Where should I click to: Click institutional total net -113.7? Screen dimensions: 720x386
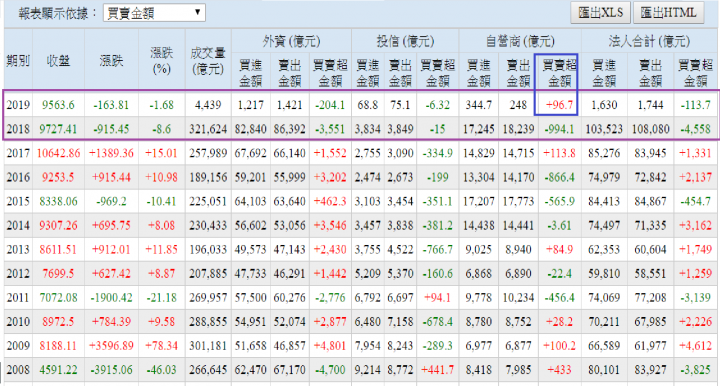click(695, 105)
